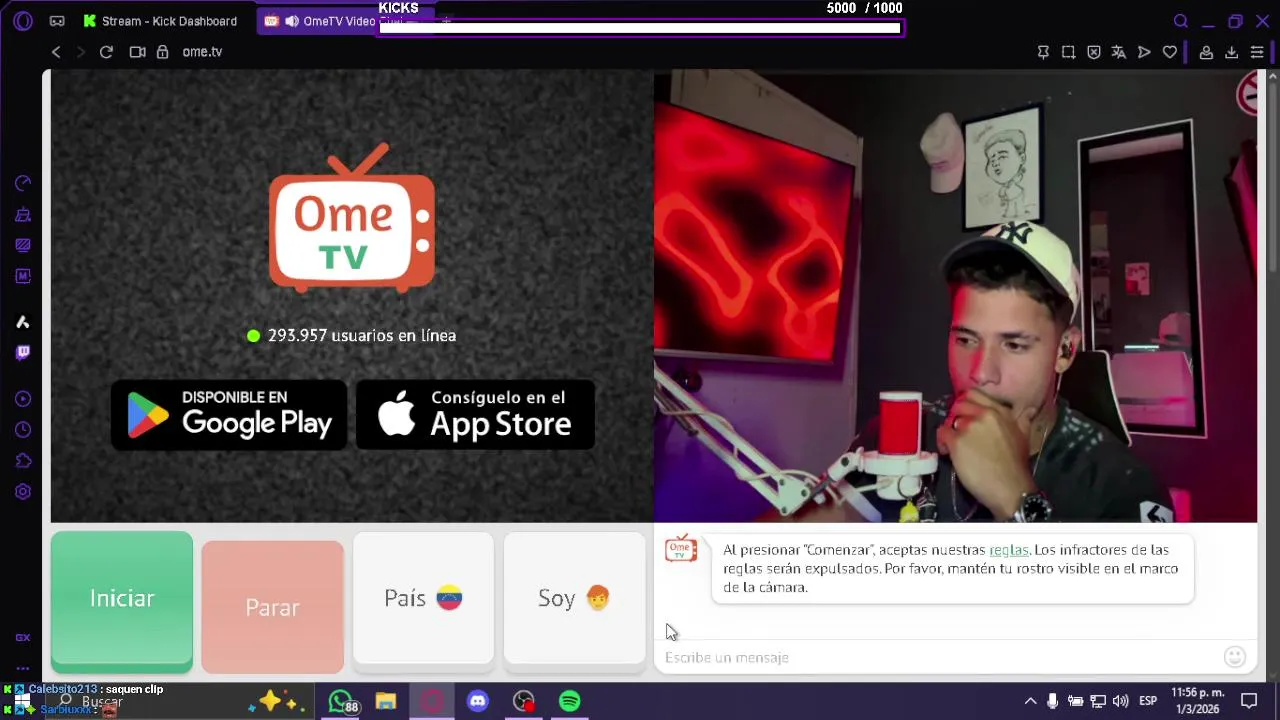Open GX Control speedometer in sidebar
1280x720 pixels.
(23, 183)
